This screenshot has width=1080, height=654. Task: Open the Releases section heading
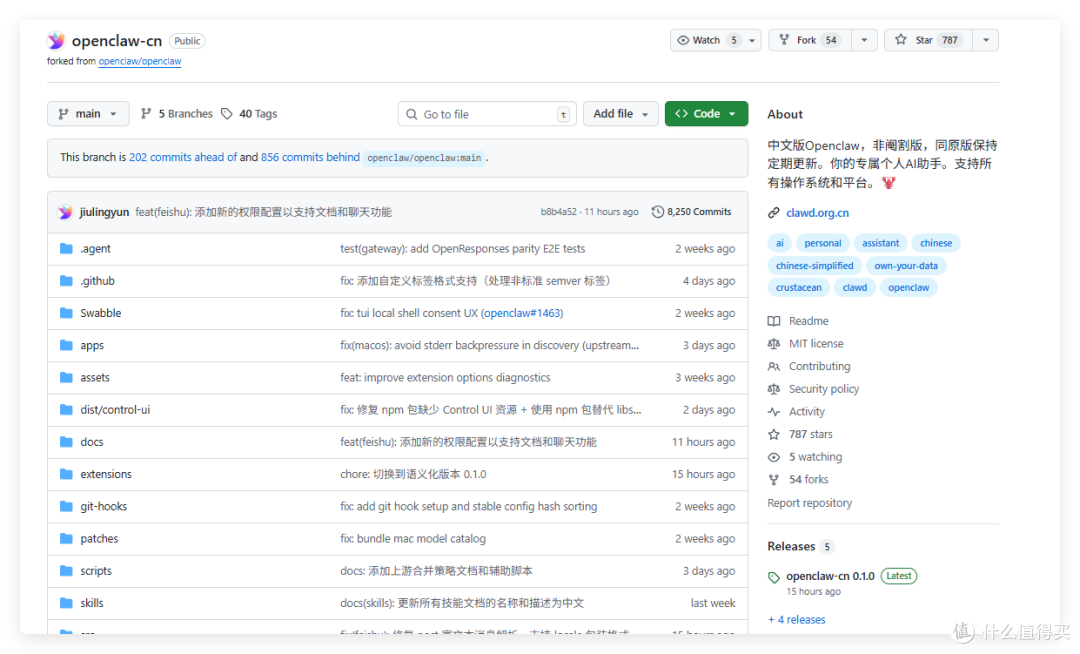pyautogui.click(x=791, y=547)
